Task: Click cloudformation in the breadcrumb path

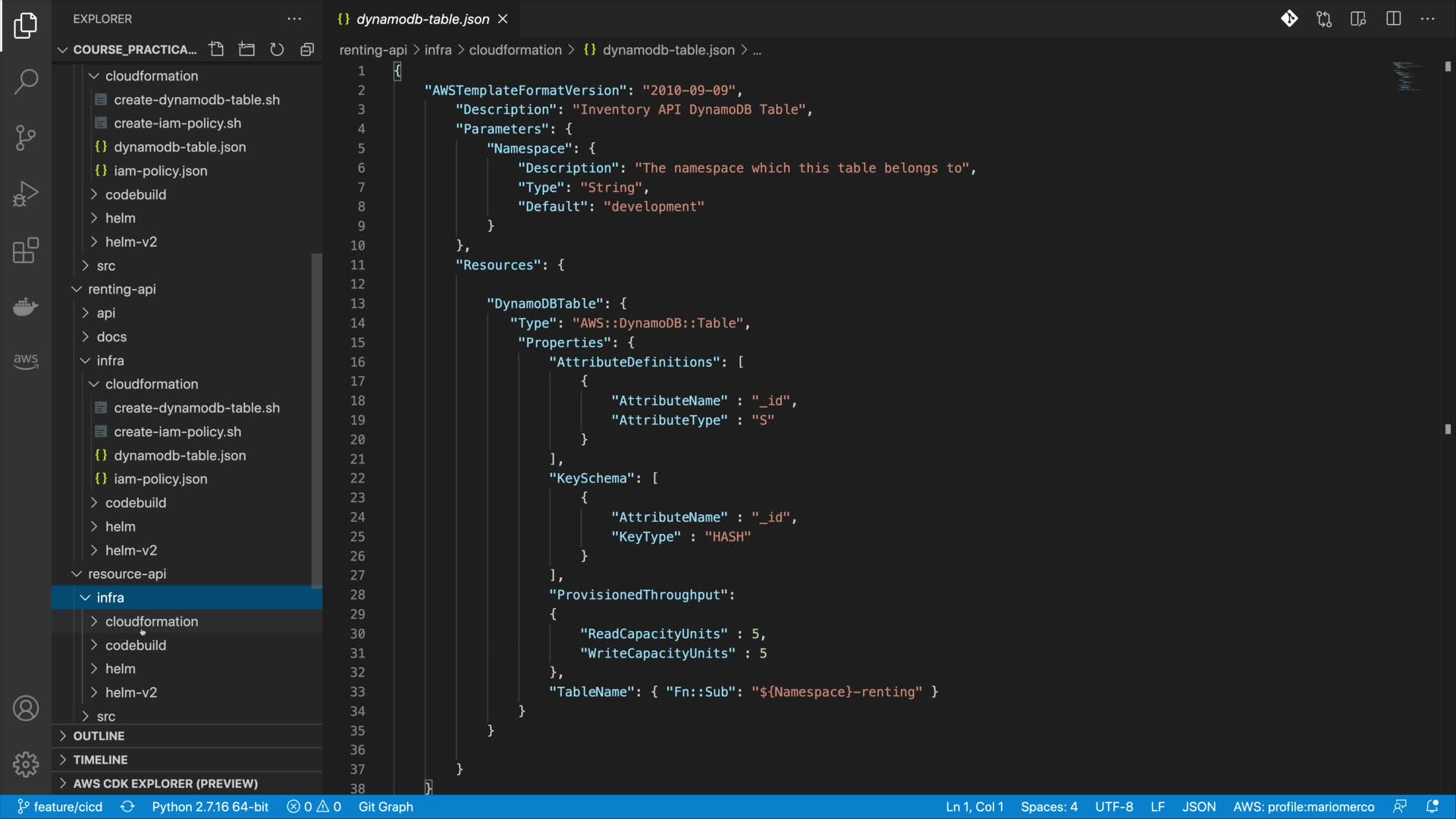Action: click(x=515, y=50)
